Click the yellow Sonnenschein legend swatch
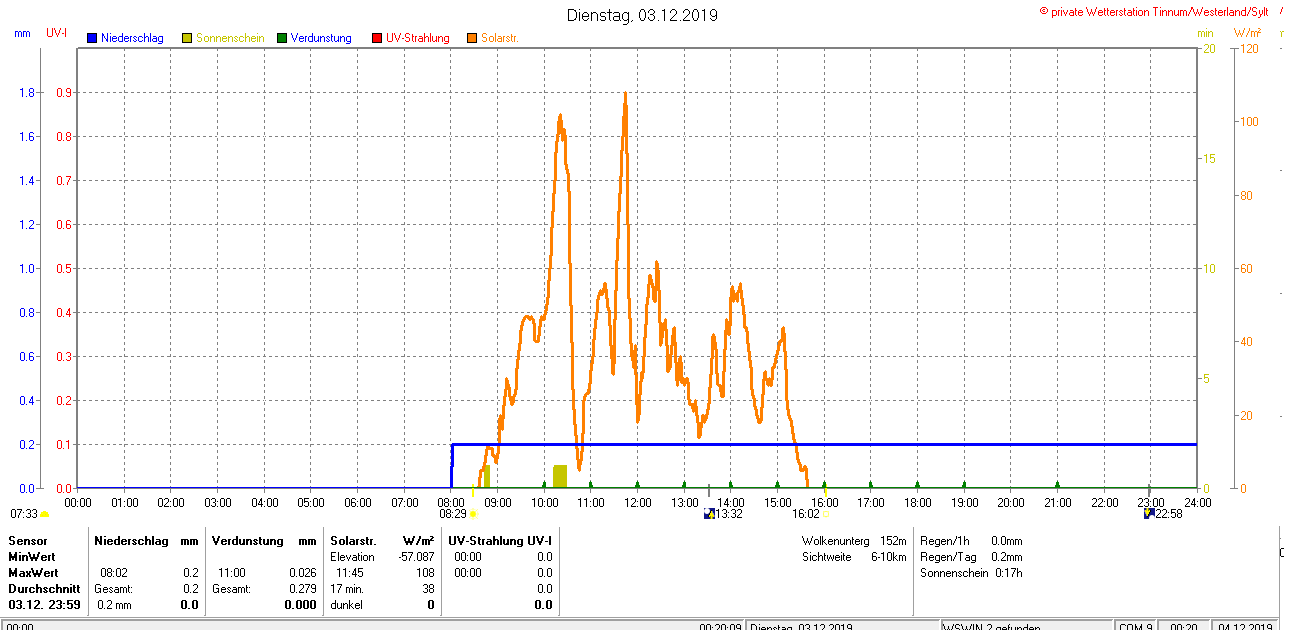This screenshot has width=1310, height=630. 187,38
